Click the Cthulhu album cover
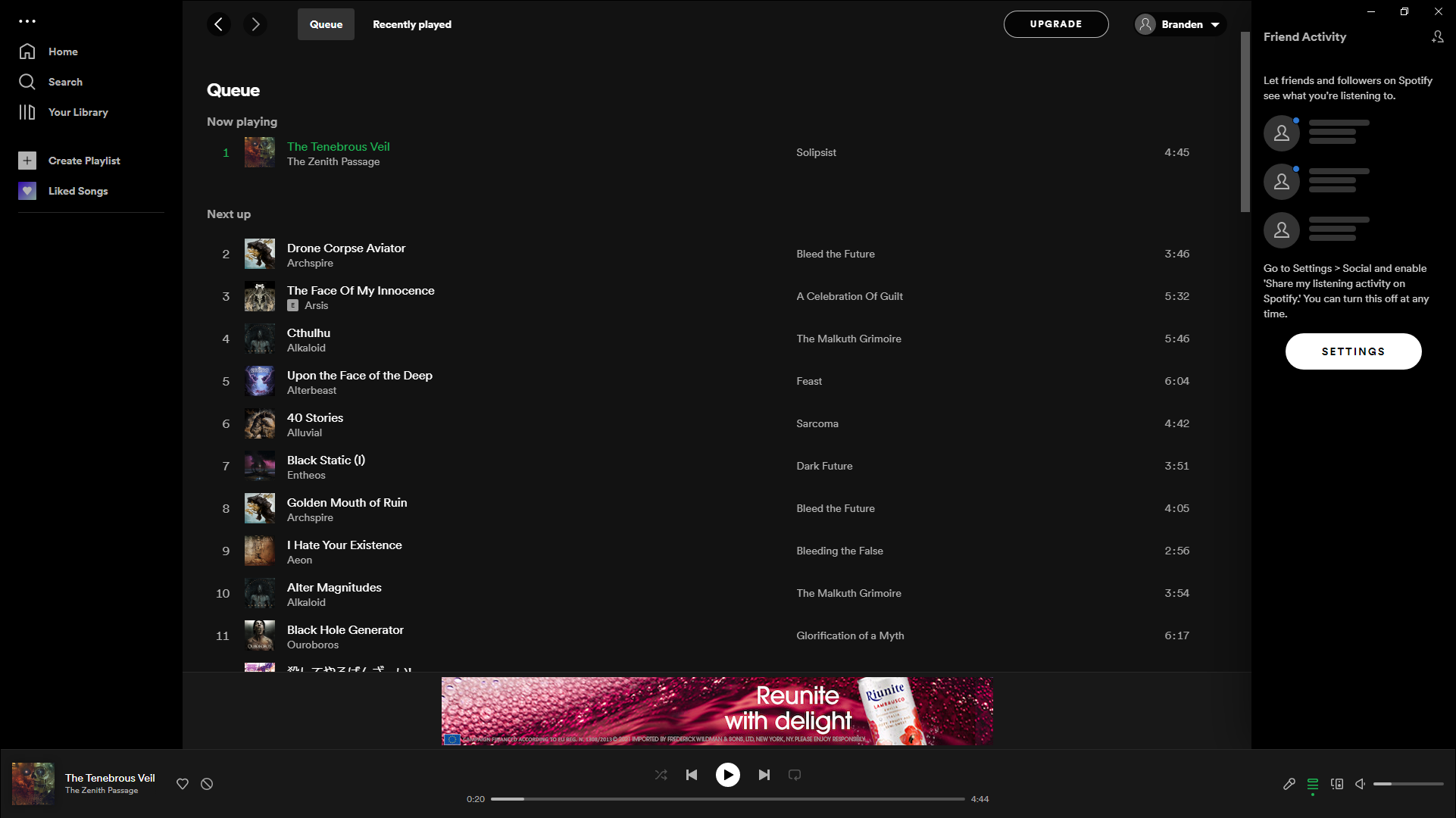1456x818 pixels. click(x=260, y=339)
